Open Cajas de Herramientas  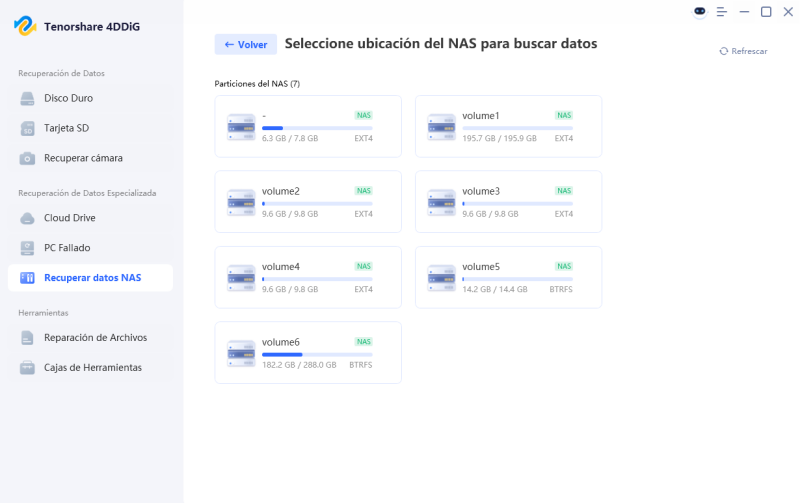coord(90,368)
